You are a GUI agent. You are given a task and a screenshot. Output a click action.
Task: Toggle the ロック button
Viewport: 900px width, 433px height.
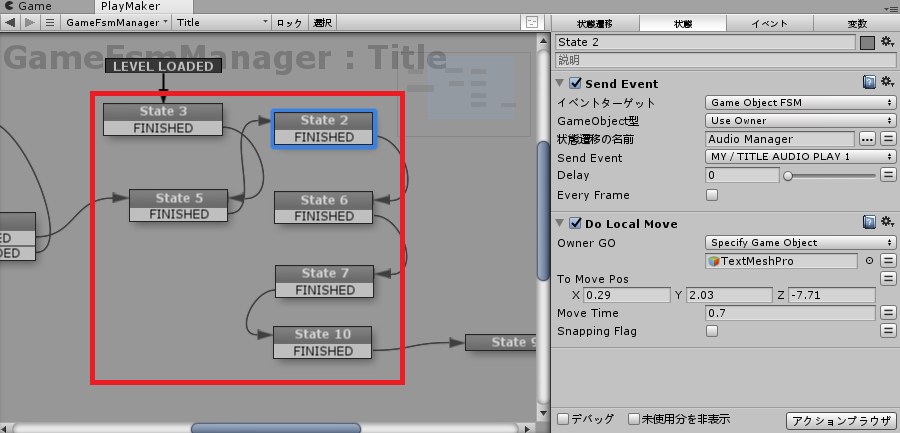click(290, 22)
